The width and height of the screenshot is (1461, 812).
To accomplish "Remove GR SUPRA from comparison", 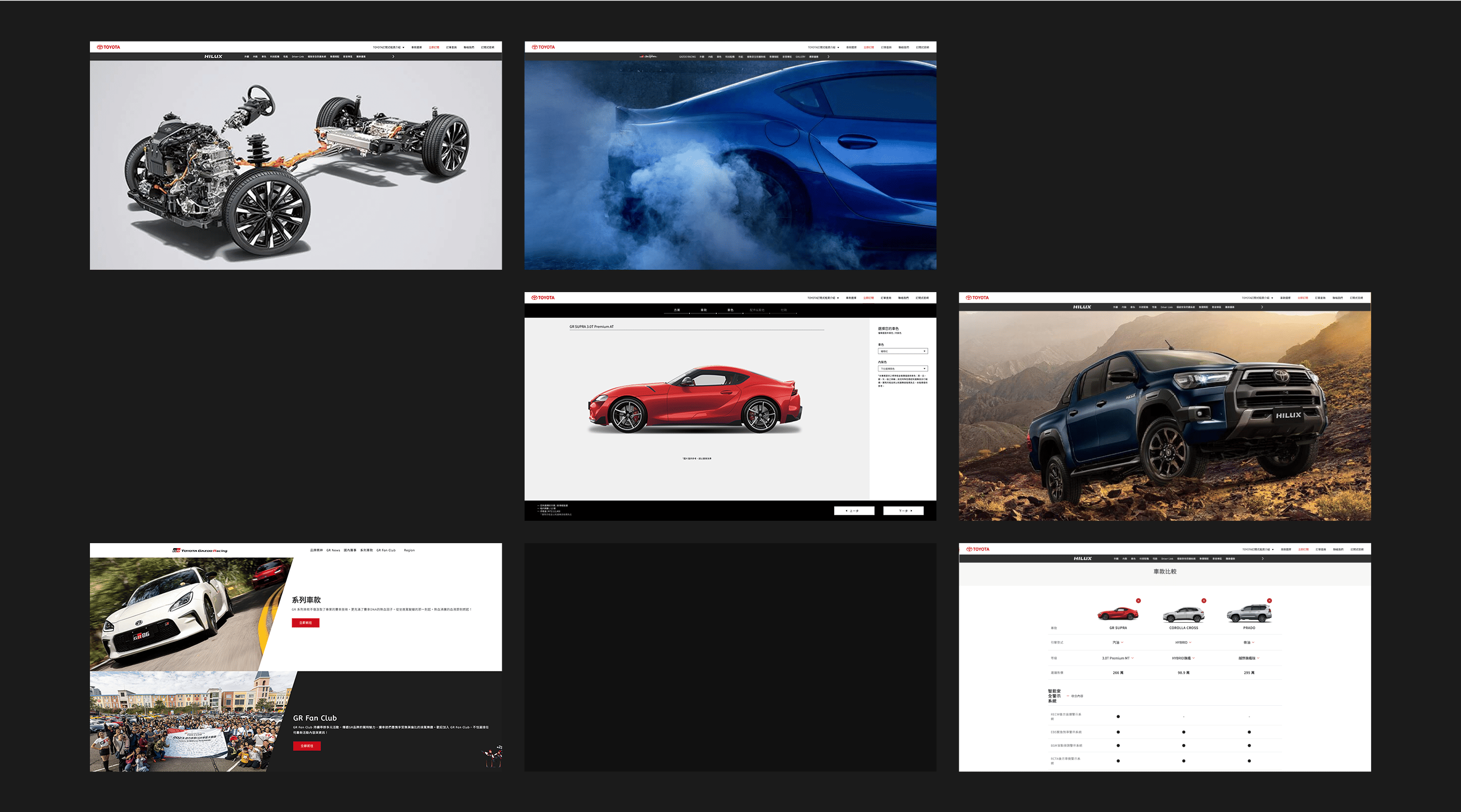I will 1138,601.
